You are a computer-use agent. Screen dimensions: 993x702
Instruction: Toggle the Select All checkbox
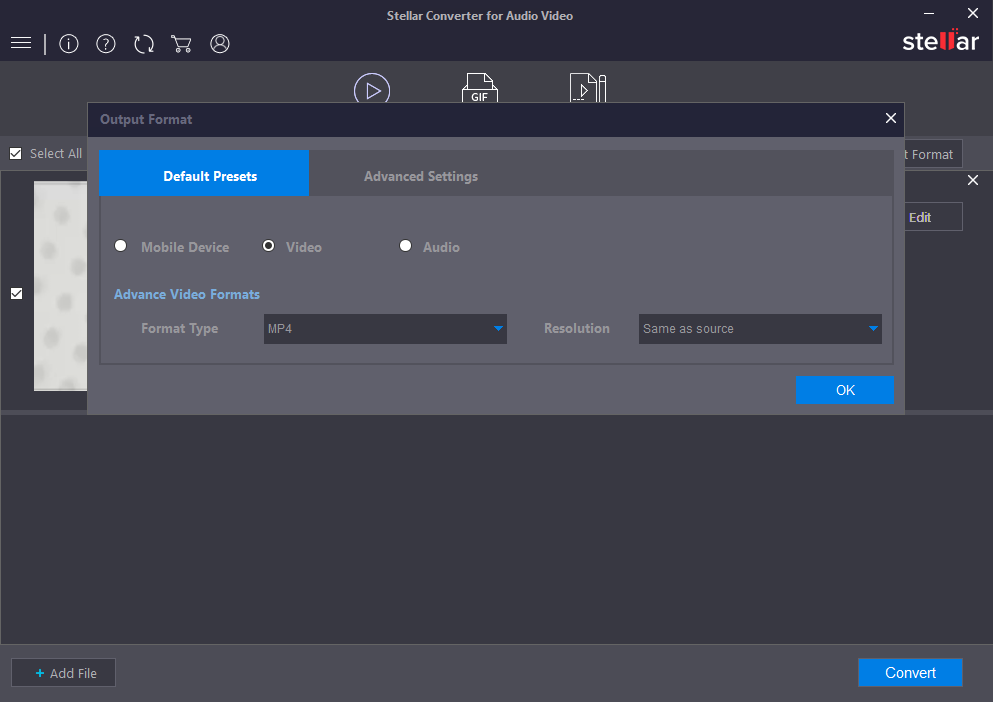click(16, 154)
